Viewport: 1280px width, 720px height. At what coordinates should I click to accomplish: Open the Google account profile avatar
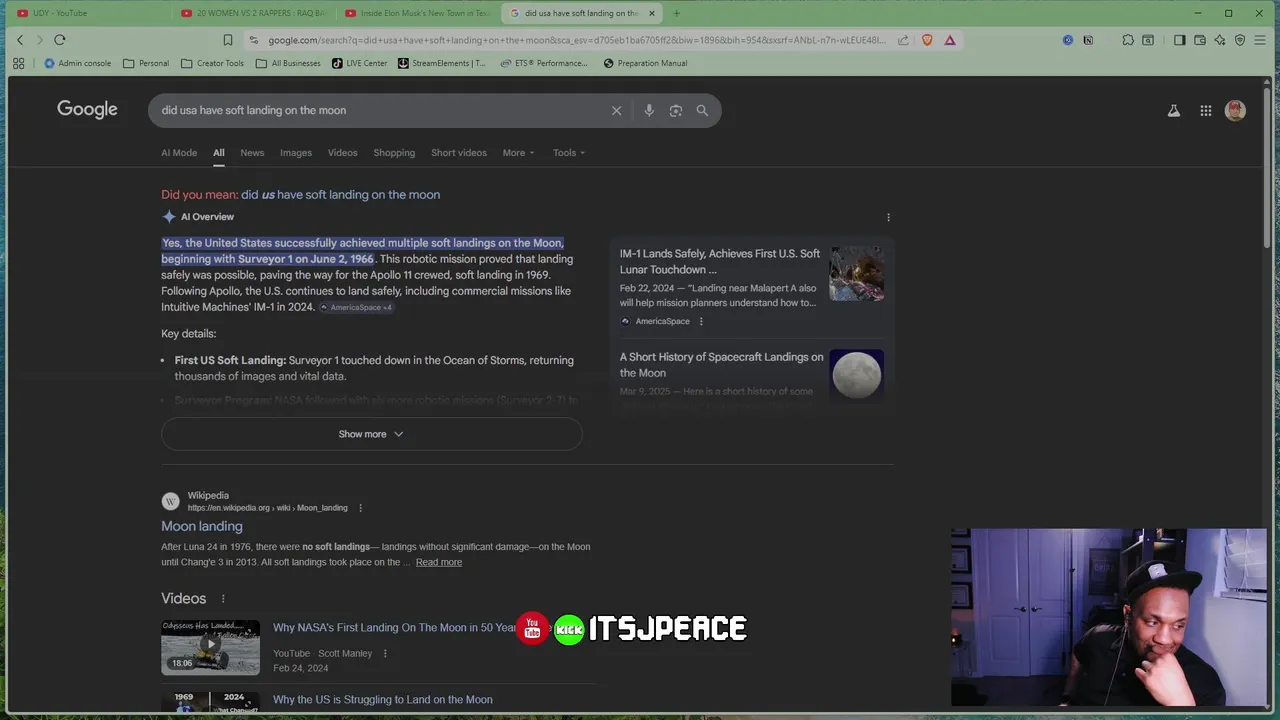click(1235, 110)
